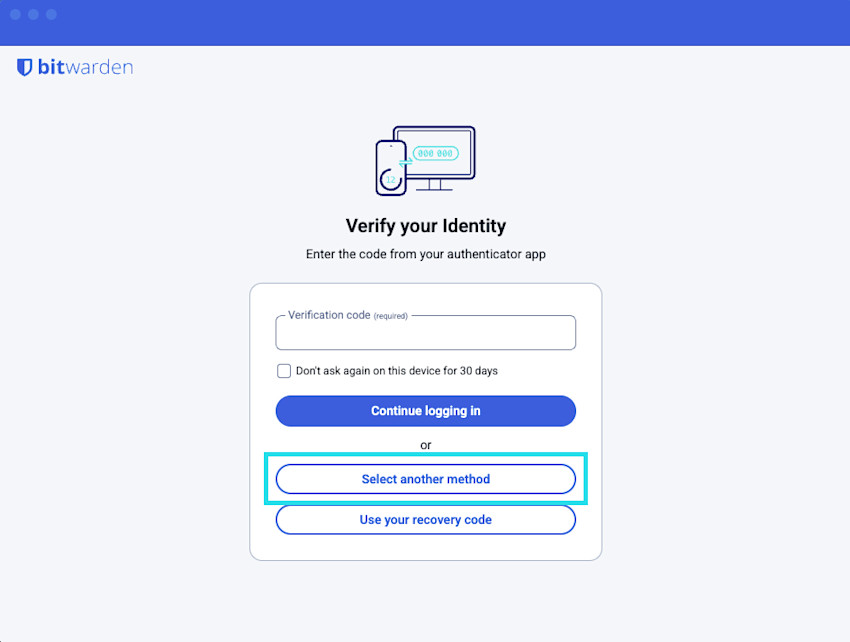850x642 pixels.
Task: Open Use your recovery code option
Action: coord(425,520)
